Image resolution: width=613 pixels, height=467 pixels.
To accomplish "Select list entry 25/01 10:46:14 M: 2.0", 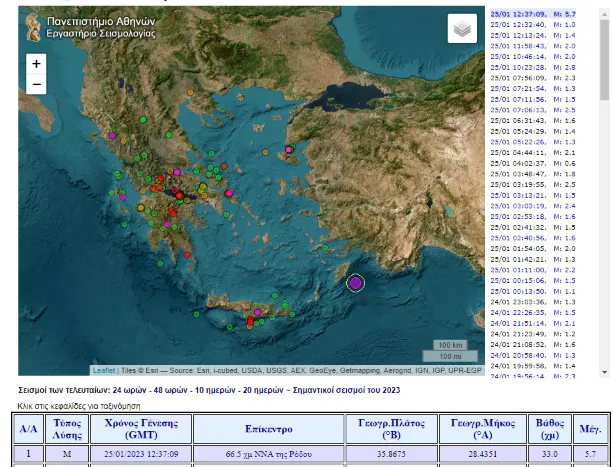I will point(533,57).
